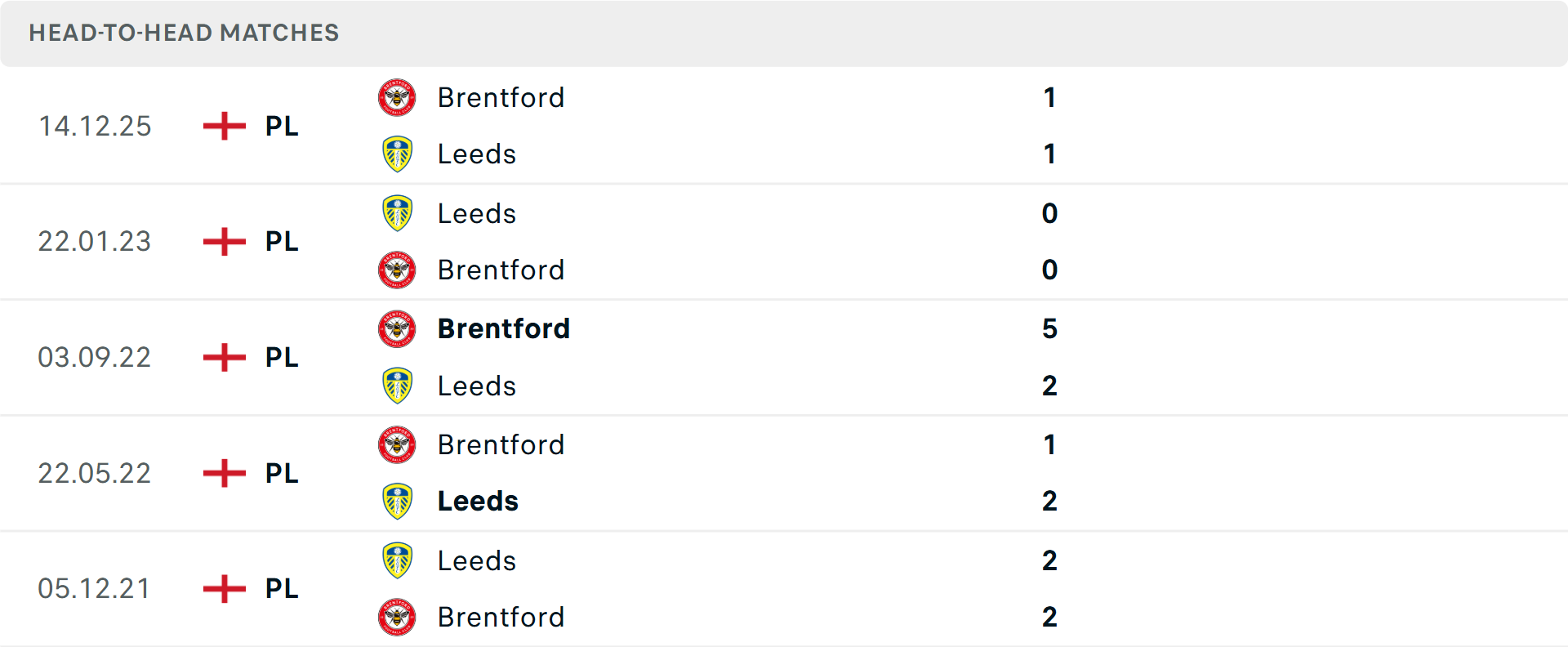Image resolution: width=1568 pixels, height=647 pixels.
Task: Select the Brentford crest in the 22.05.22 match
Action: [x=397, y=445]
